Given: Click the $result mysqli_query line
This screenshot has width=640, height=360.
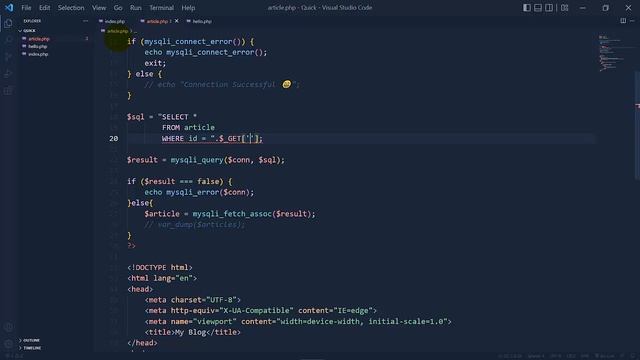Looking at the screenshot, I should click(206, 160).
